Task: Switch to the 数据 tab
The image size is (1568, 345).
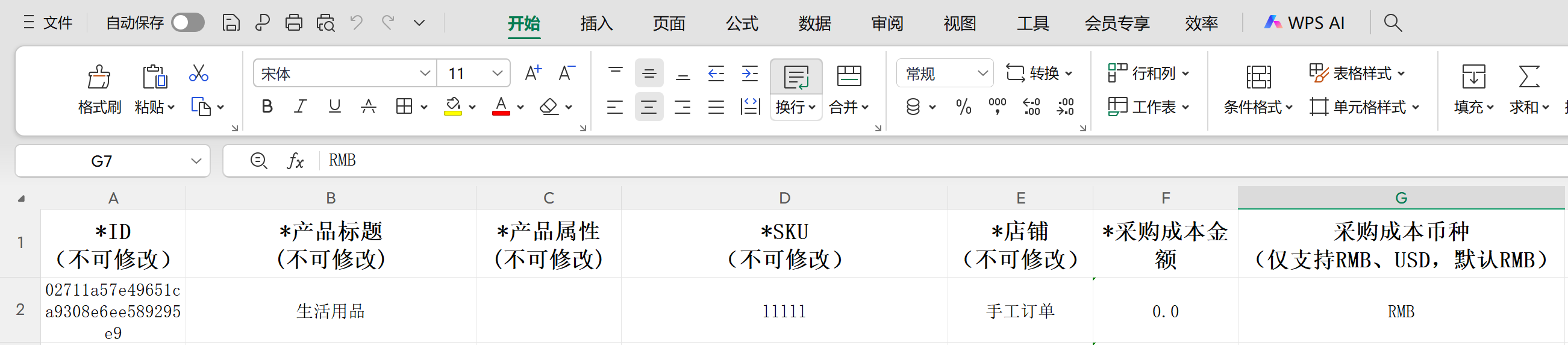Action: coord(814,23)
